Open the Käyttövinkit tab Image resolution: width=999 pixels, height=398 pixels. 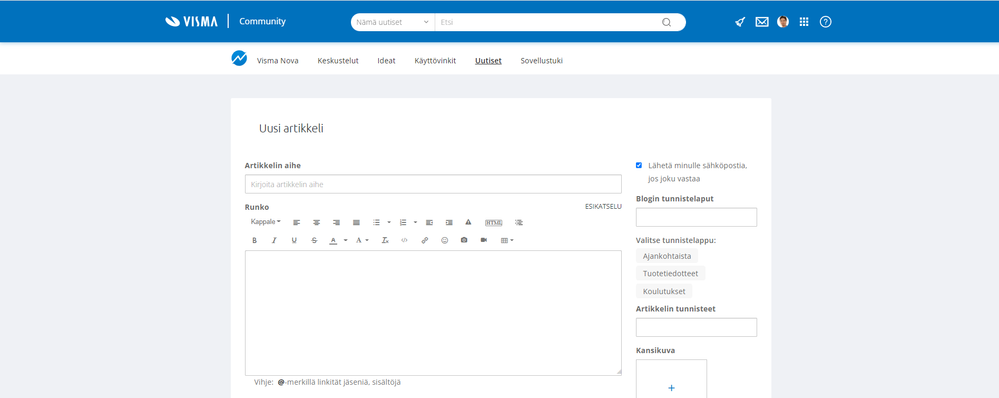[435, 61]
